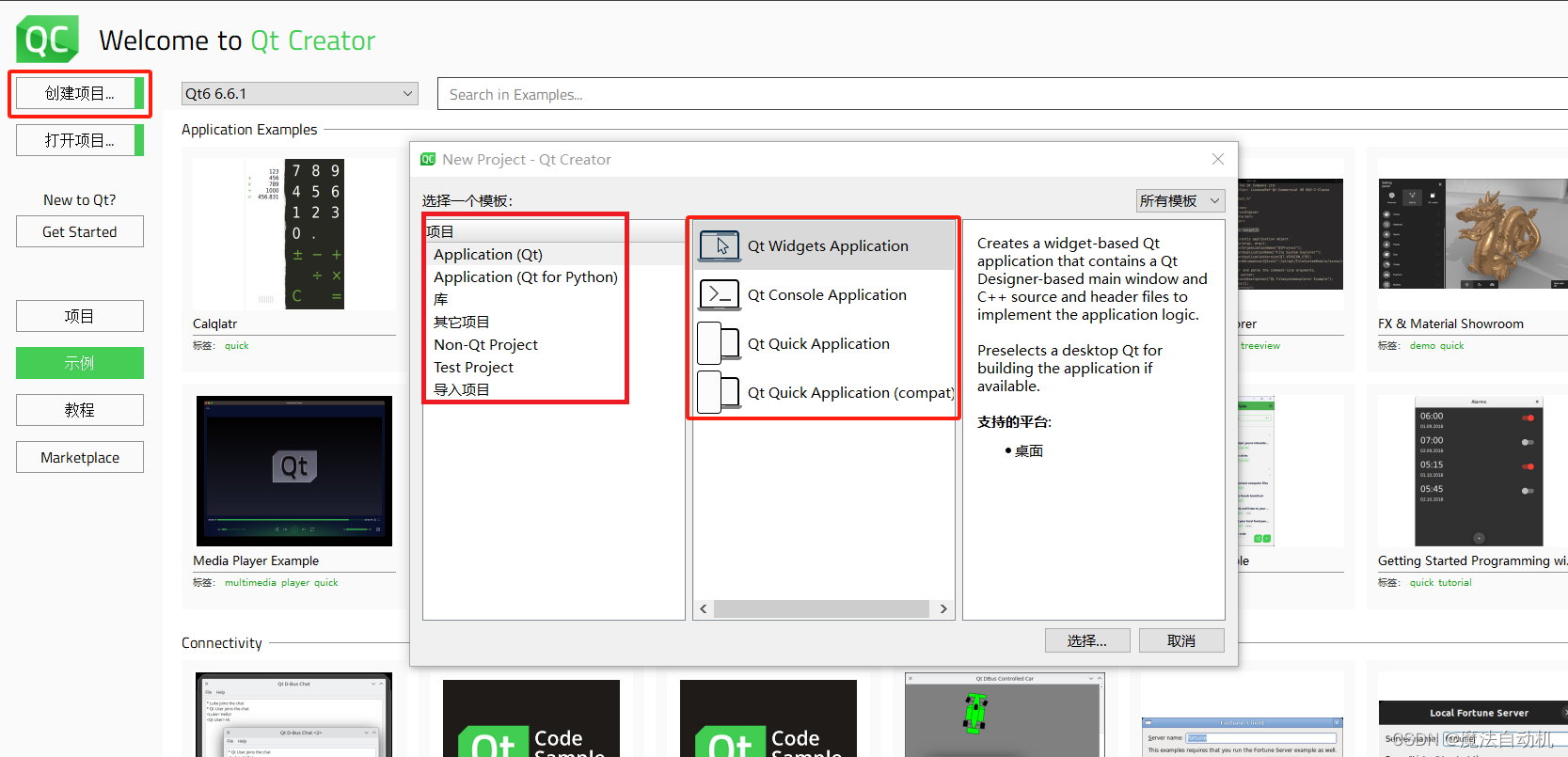The image size is (1568, 757).
Task: Click the 选择... button
Action: 1086,640
